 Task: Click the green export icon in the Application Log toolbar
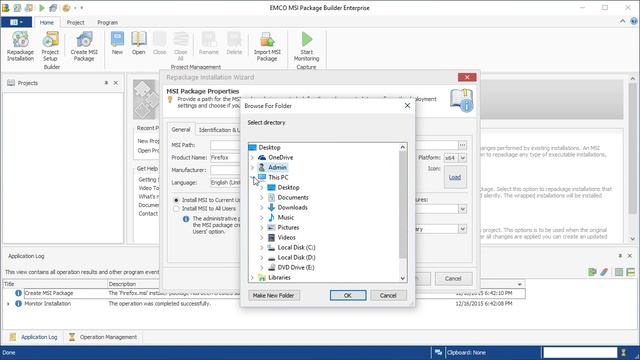click(x=592, y=272)
